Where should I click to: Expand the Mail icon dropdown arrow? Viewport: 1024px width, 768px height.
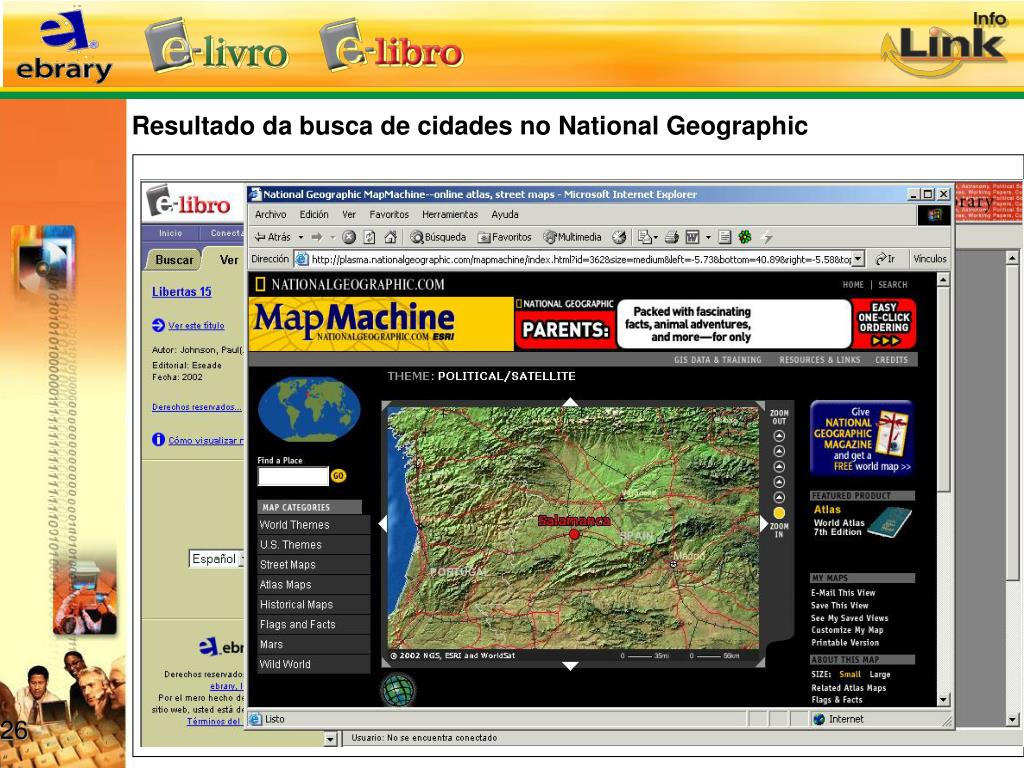tap(656, 238)
